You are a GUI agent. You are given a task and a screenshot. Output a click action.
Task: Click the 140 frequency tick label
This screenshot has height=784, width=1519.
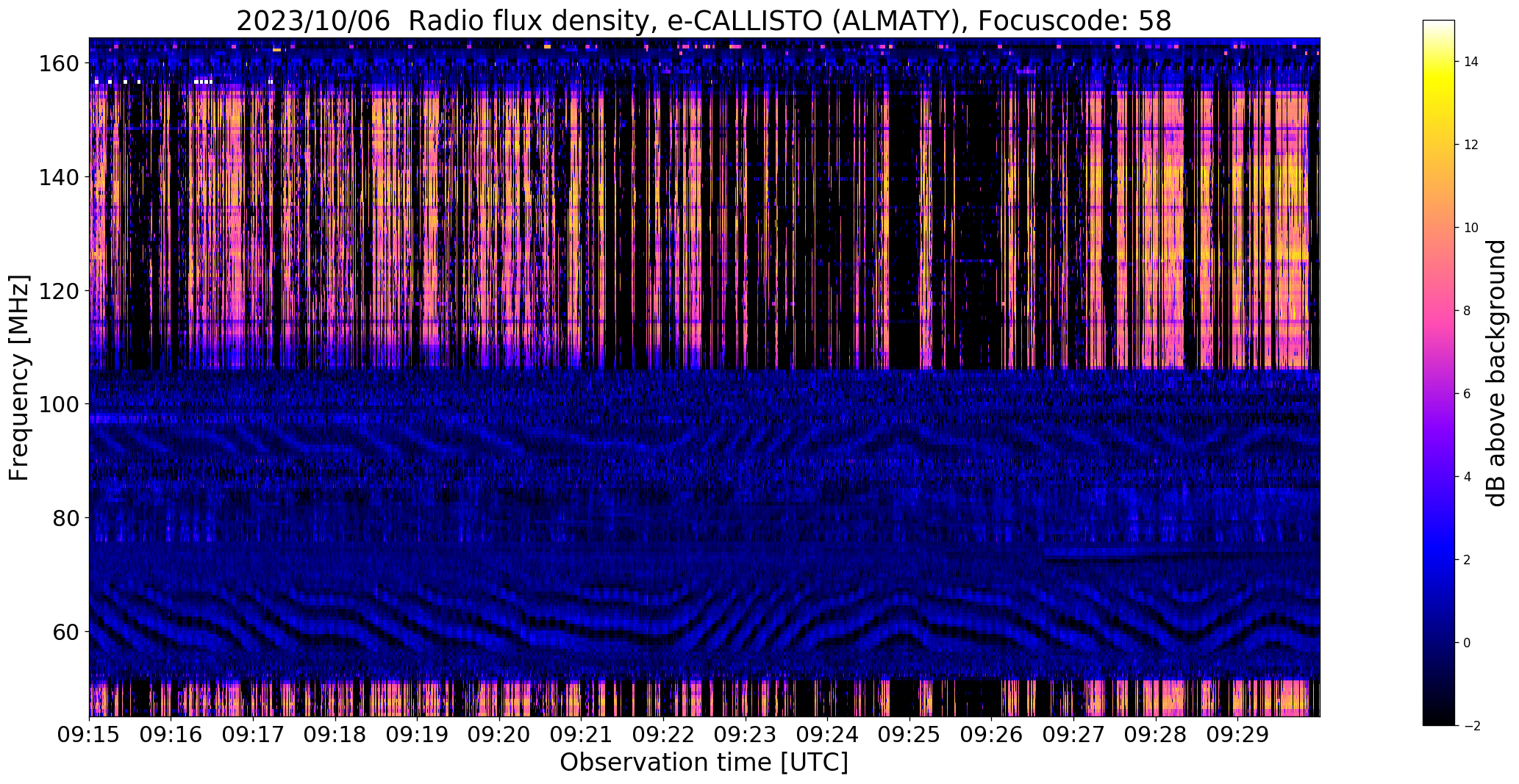pyautogui.click(x=58, y=177)
